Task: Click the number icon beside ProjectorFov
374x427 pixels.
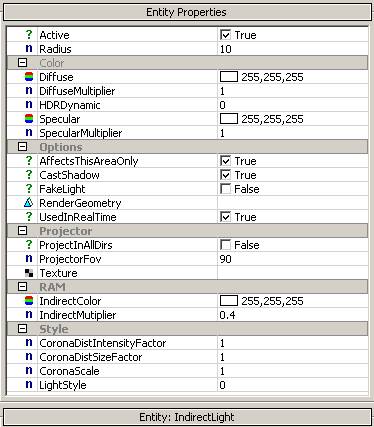Action: click(29, 259)
